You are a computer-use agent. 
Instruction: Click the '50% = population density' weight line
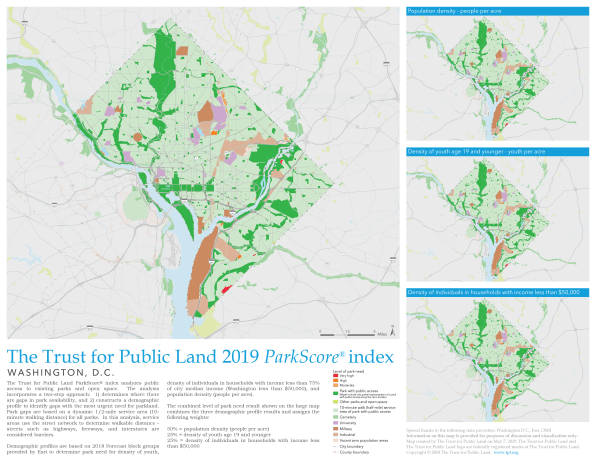coord(218,429)
